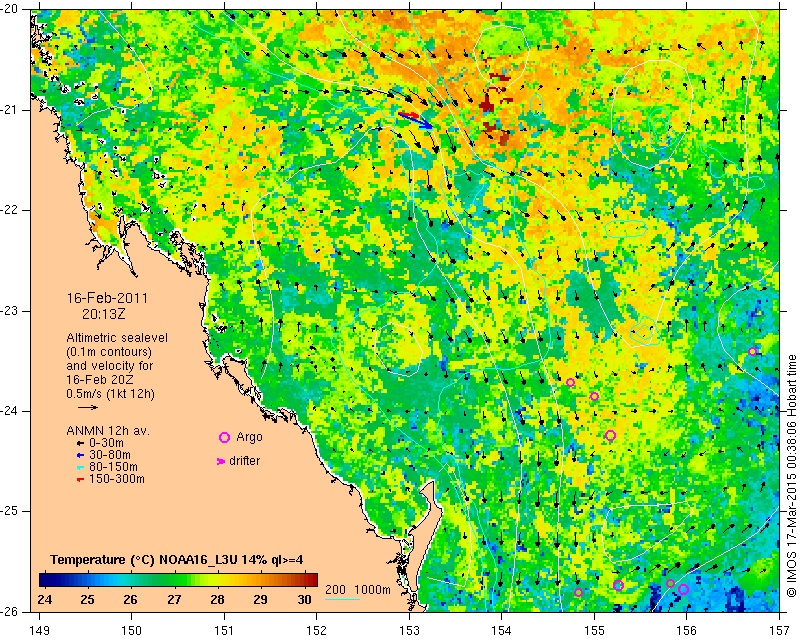The image size is (800, 640).
Task: Click the "1000m" isobath depth label
Action: (x=372, y=590)
